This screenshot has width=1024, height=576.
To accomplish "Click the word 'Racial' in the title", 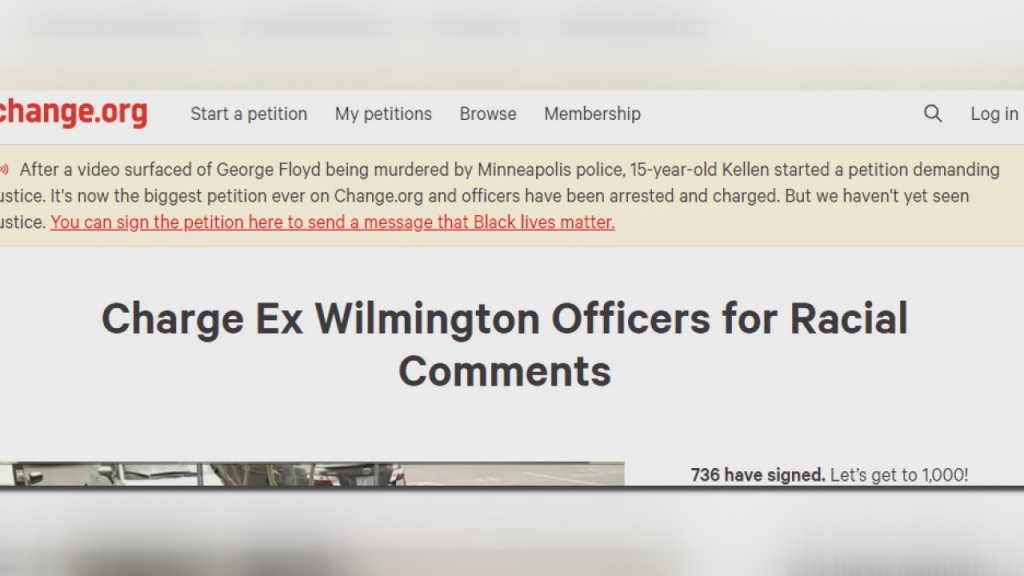I will tap(849, 319).
